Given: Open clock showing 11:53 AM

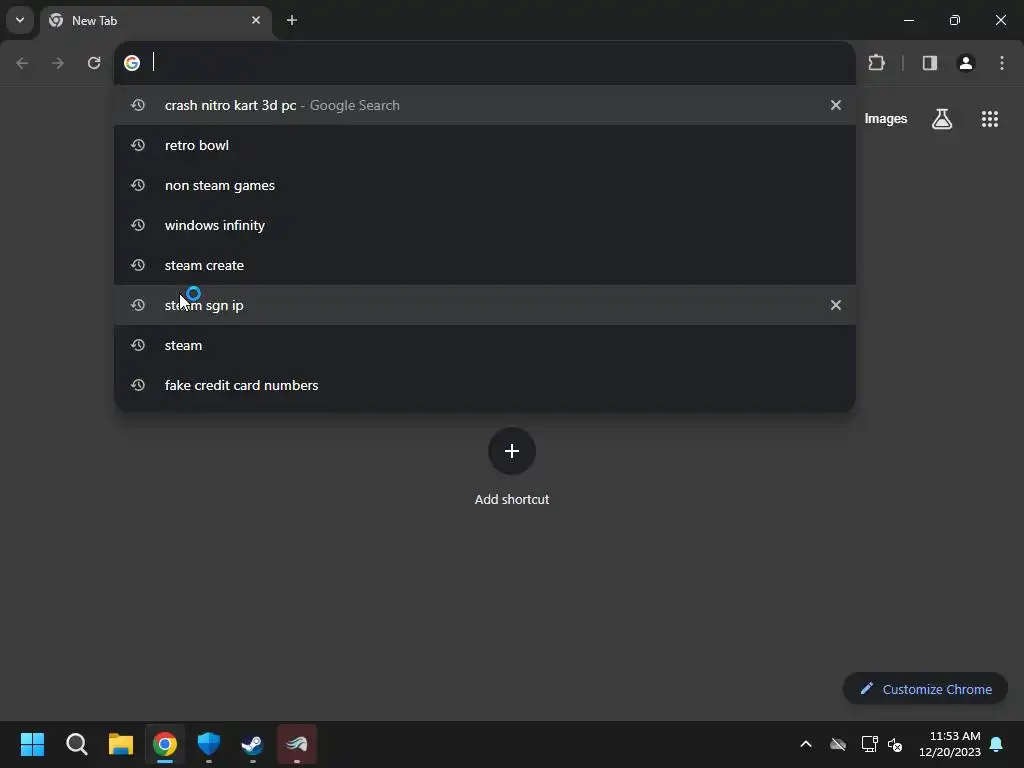Looking at the screenshot, I should [x=950, y=744].
